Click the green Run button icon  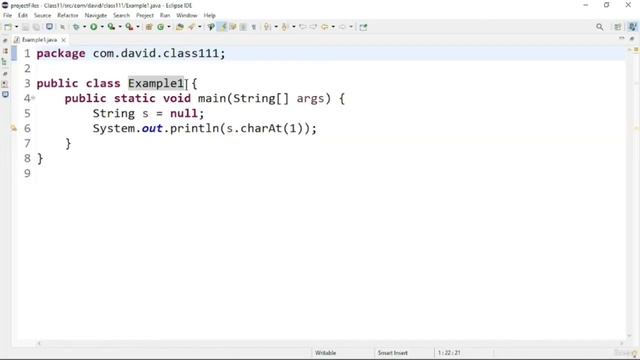[x=93, y=27]
